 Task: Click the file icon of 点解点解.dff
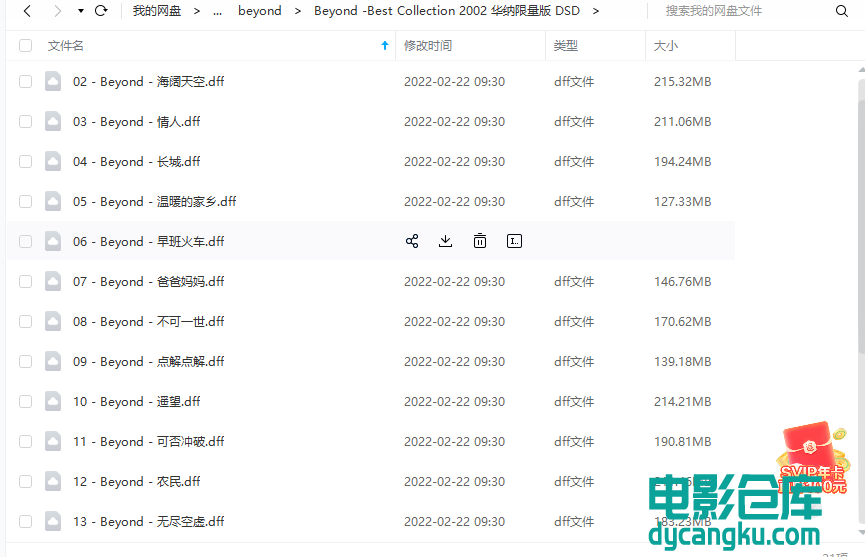click(x=53, y=361)
